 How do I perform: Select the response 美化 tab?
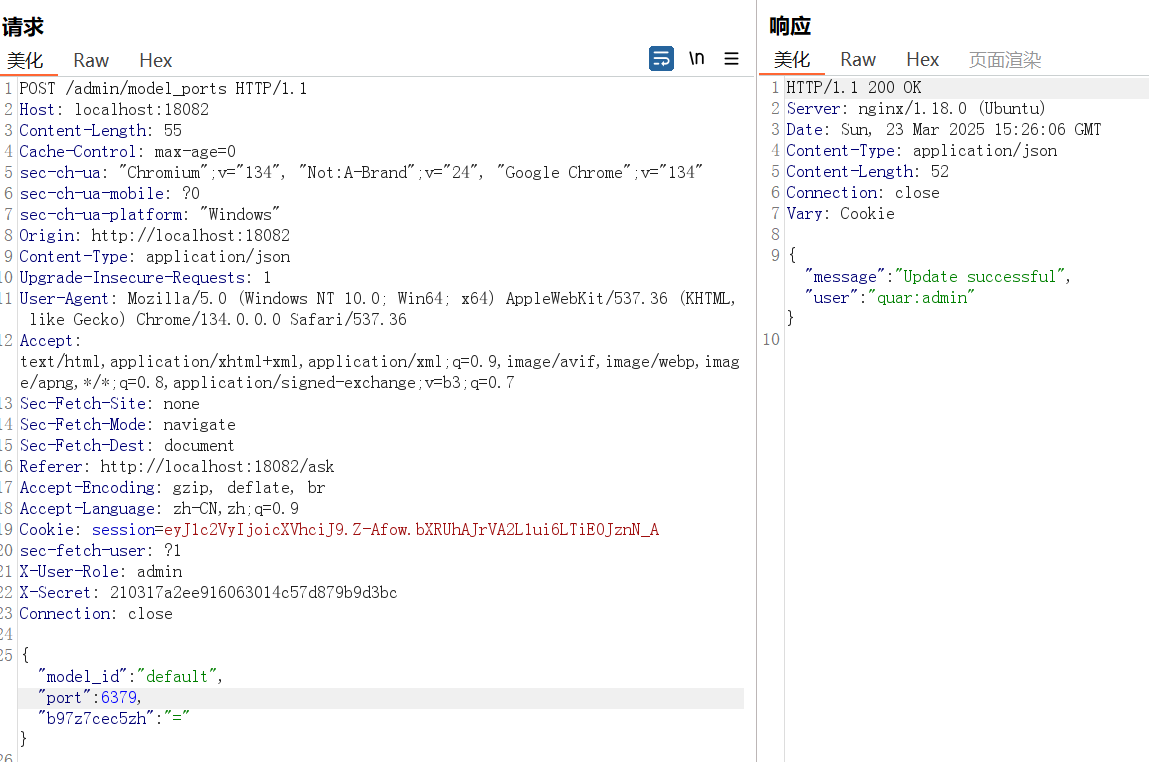pos(792,61)
